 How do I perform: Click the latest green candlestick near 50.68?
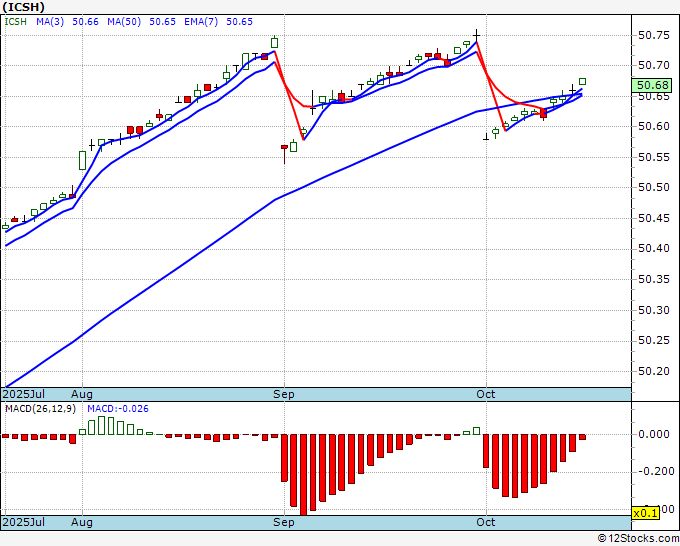(582, 82)
